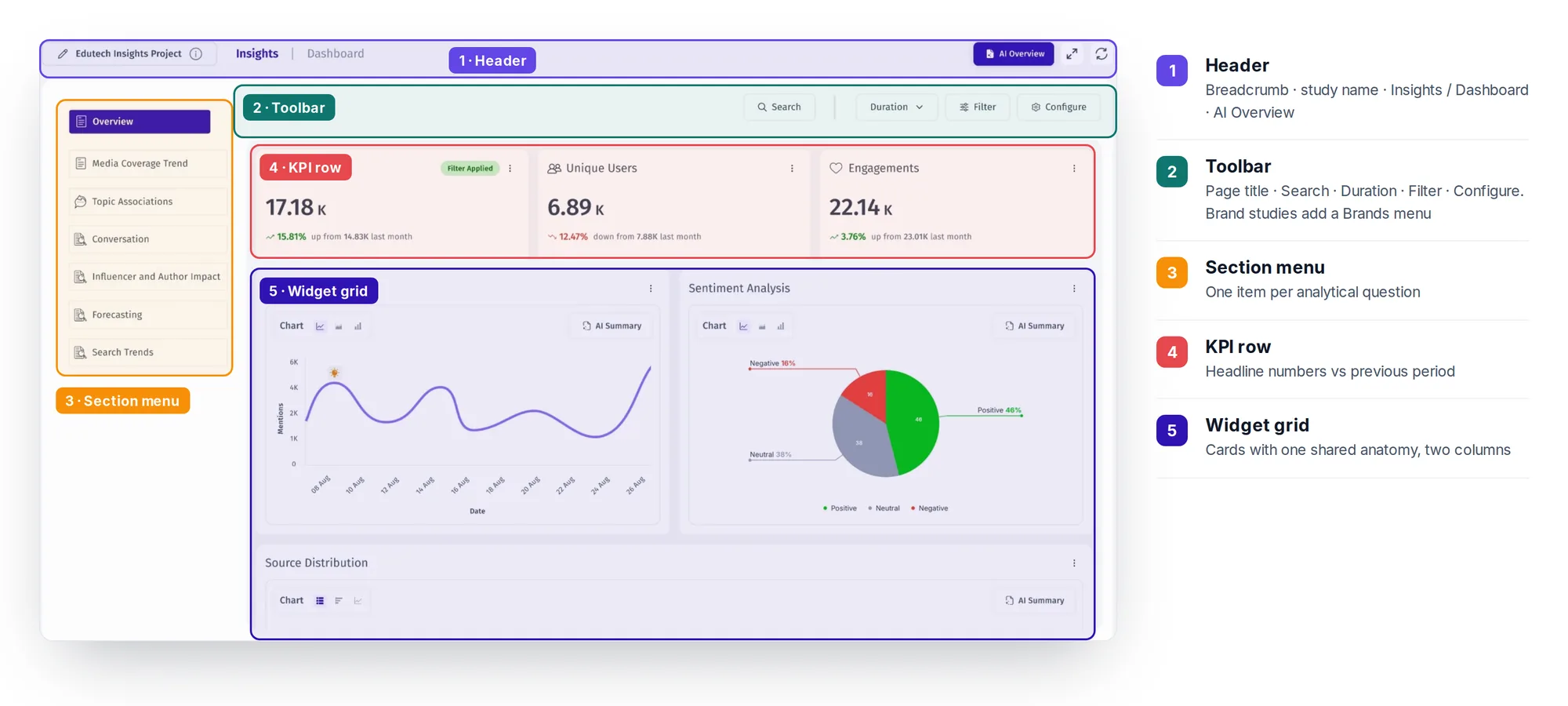Select Overview in the section menu
Viewport: 1568px width, 706px height.
(140, 122)
